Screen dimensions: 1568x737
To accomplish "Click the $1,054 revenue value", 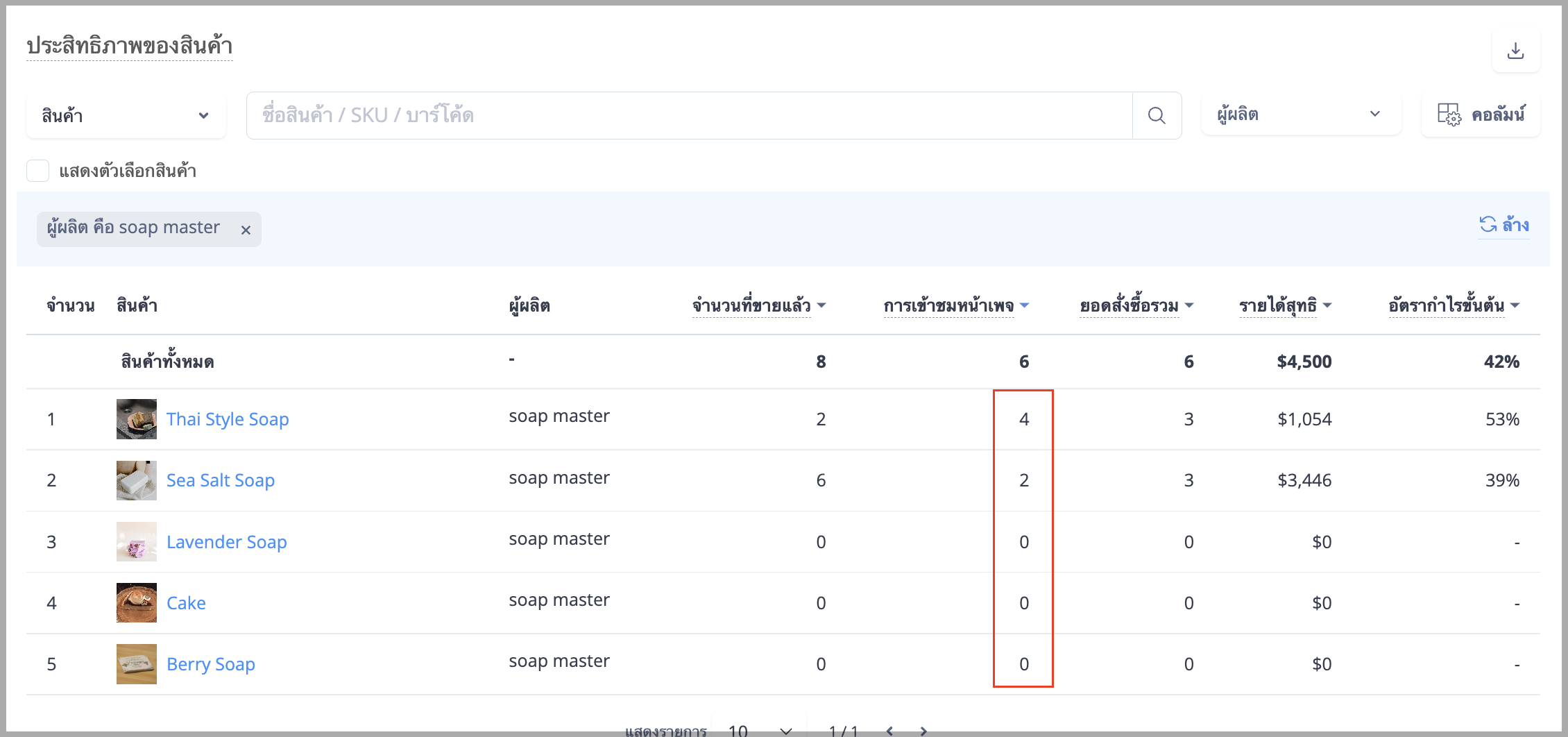I will [1304, 419].
